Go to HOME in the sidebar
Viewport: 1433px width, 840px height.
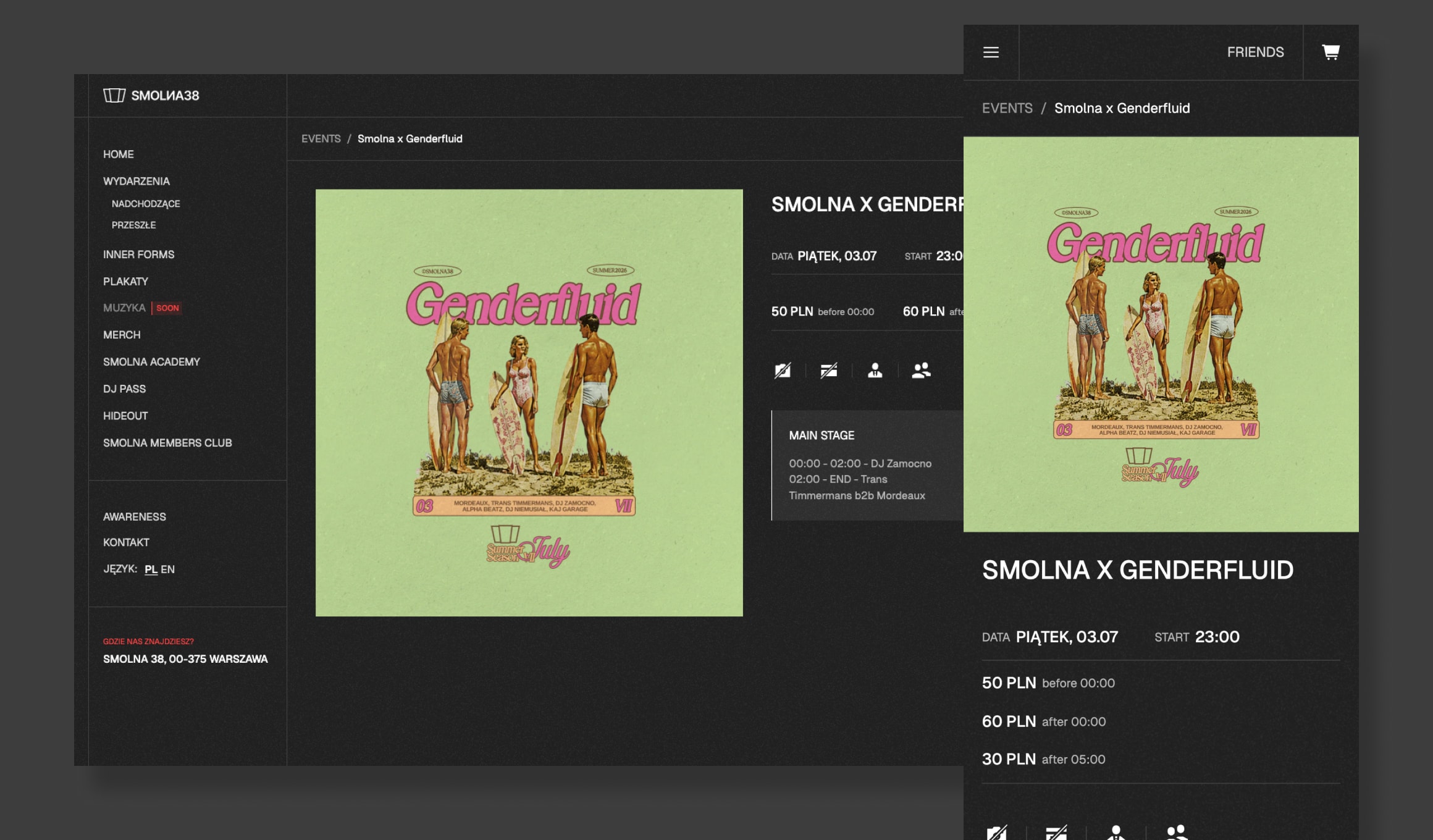pos(119,154)
